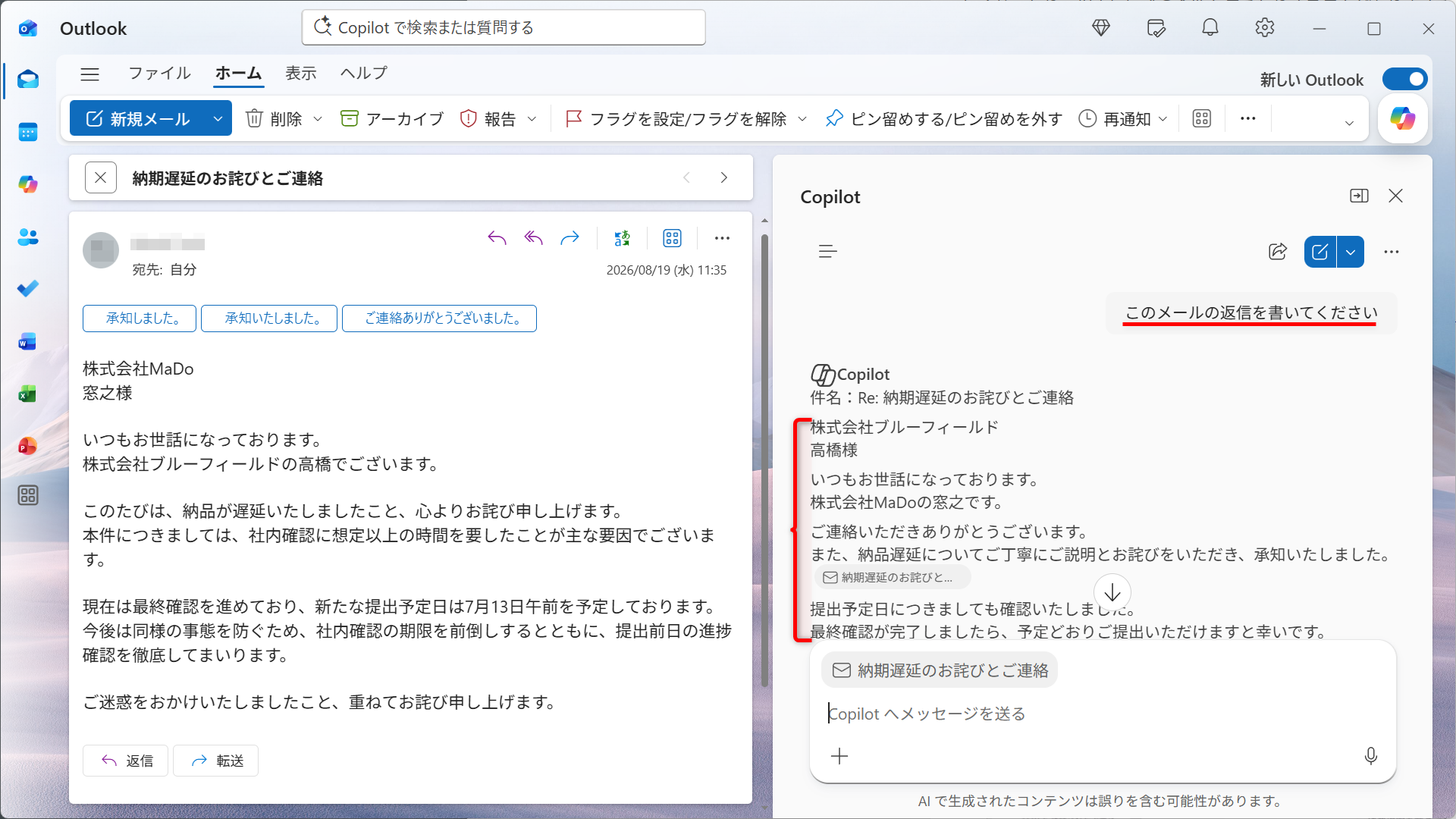Go to next message arrow

(x=724, y=177)
